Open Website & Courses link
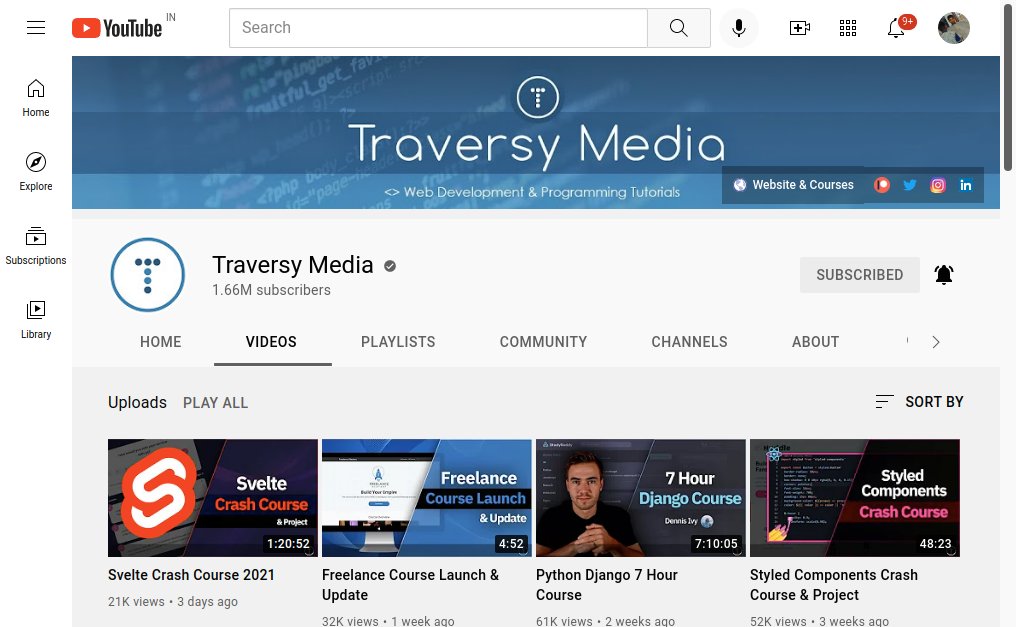The width and height of the screenshot is (1016, 627). [794, 185]
